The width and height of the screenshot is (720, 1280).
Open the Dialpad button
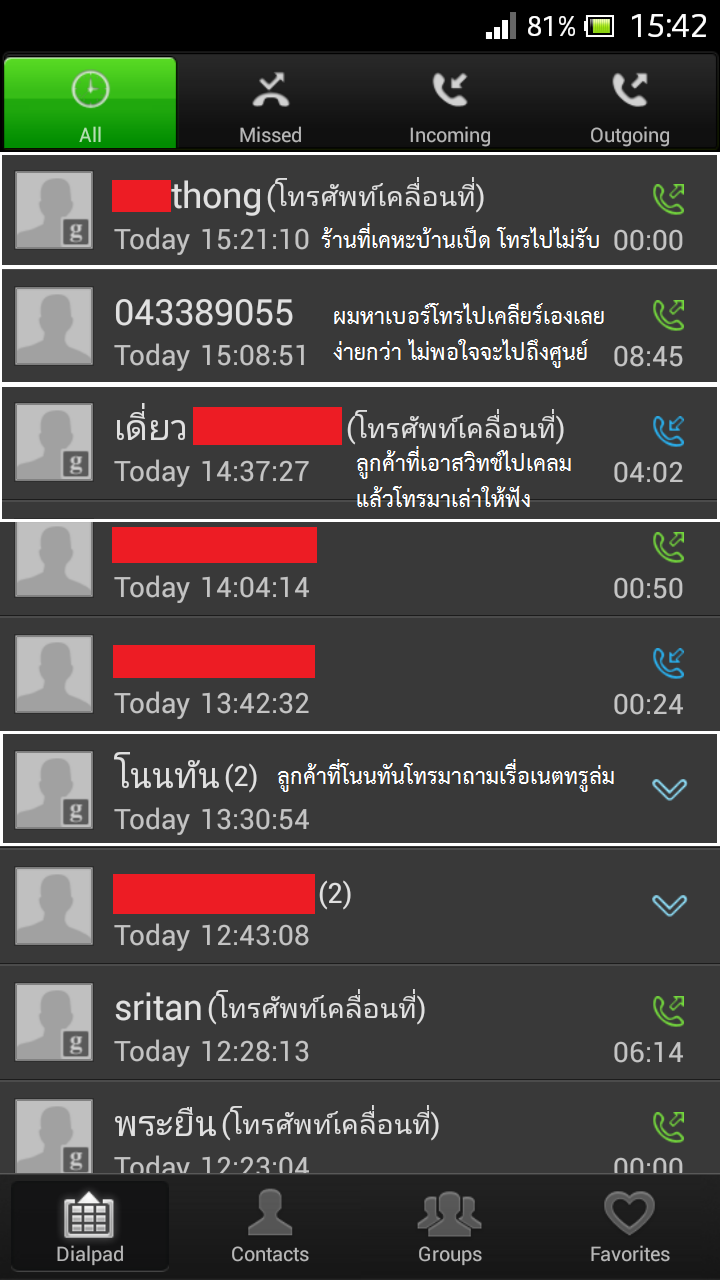(90, 1226)
